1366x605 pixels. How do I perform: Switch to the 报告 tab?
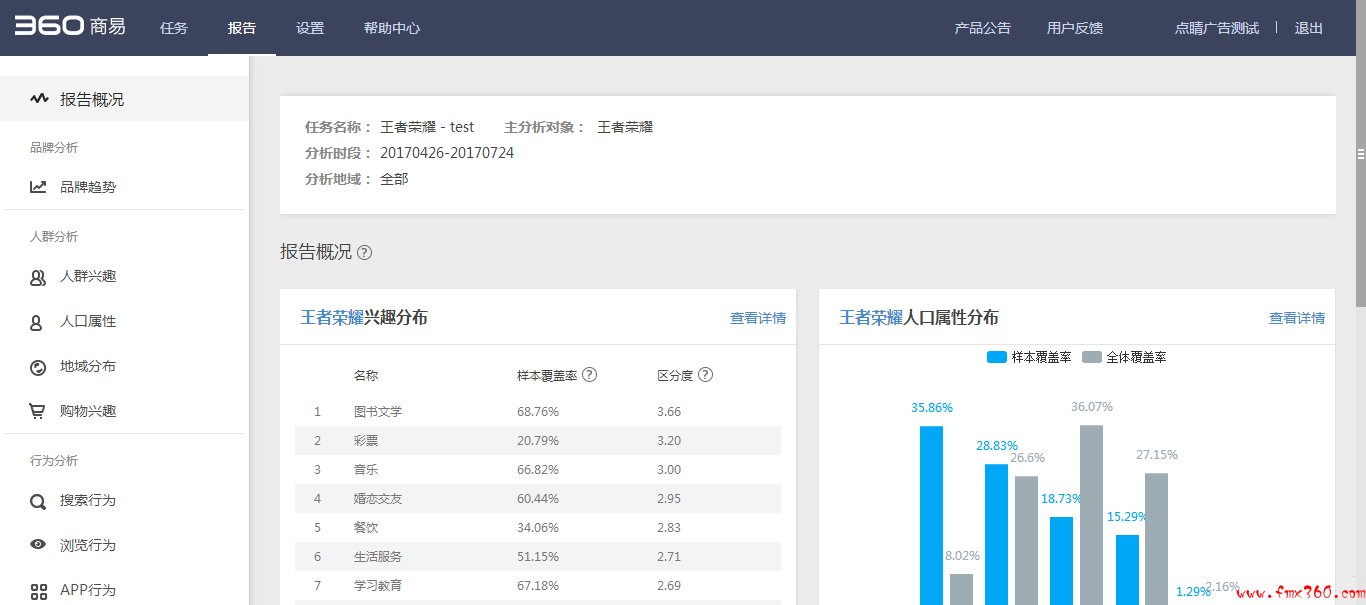(242, 28)
